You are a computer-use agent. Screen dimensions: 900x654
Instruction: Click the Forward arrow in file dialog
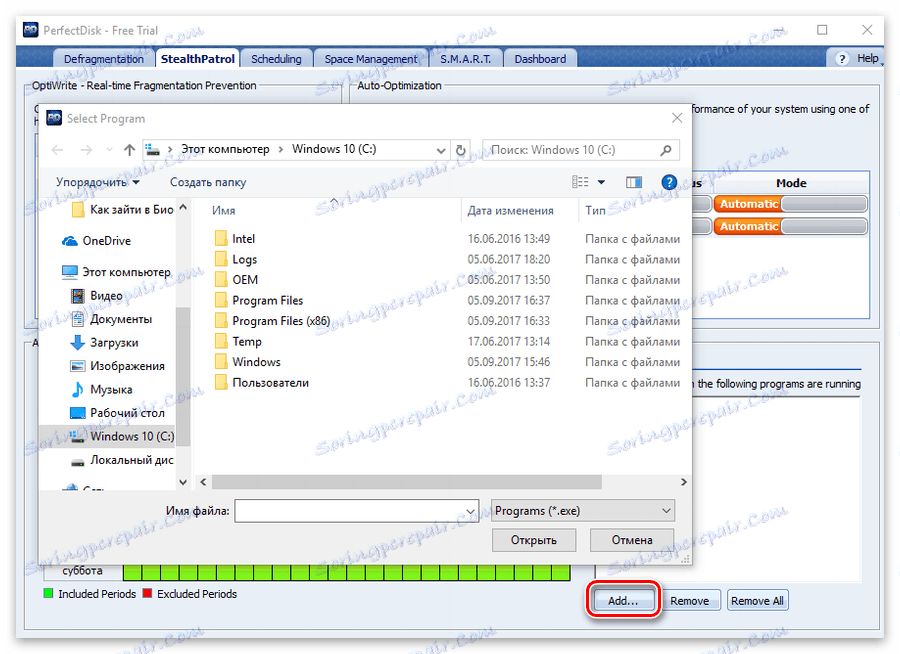[86, 150]
